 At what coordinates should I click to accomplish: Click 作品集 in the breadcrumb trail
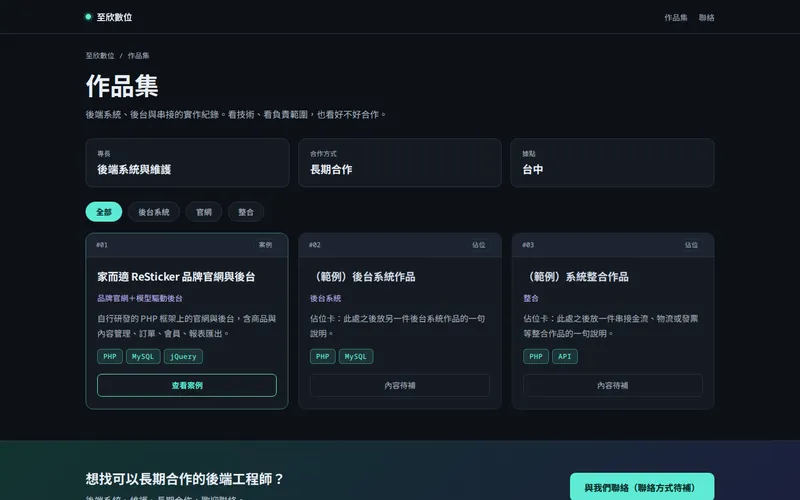click(x=138, y=56)
